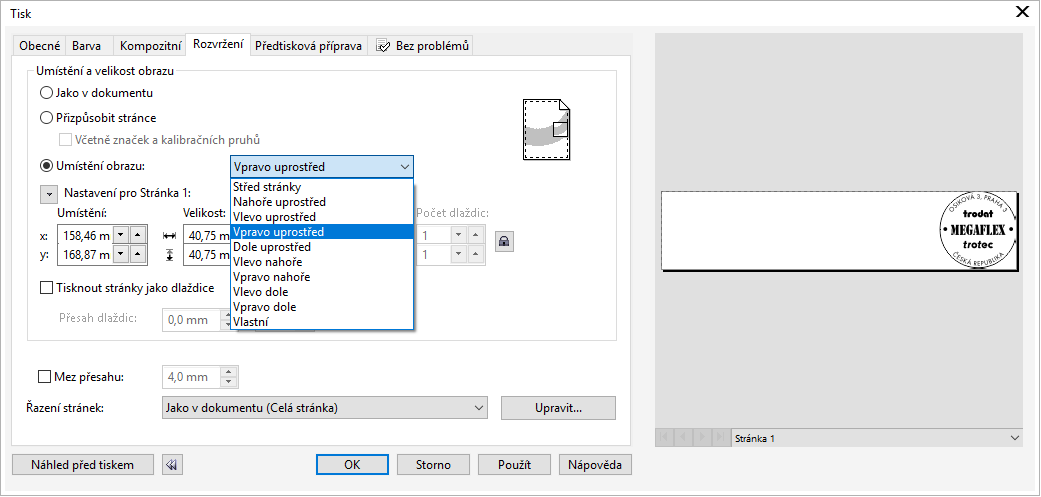Open the 'Řazení stránek' combo box

coord(323,408)
